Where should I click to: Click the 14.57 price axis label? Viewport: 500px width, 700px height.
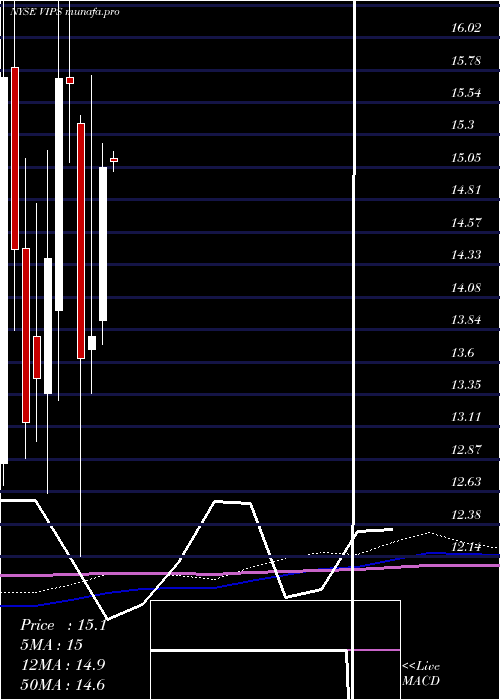(x=466, y=223)
